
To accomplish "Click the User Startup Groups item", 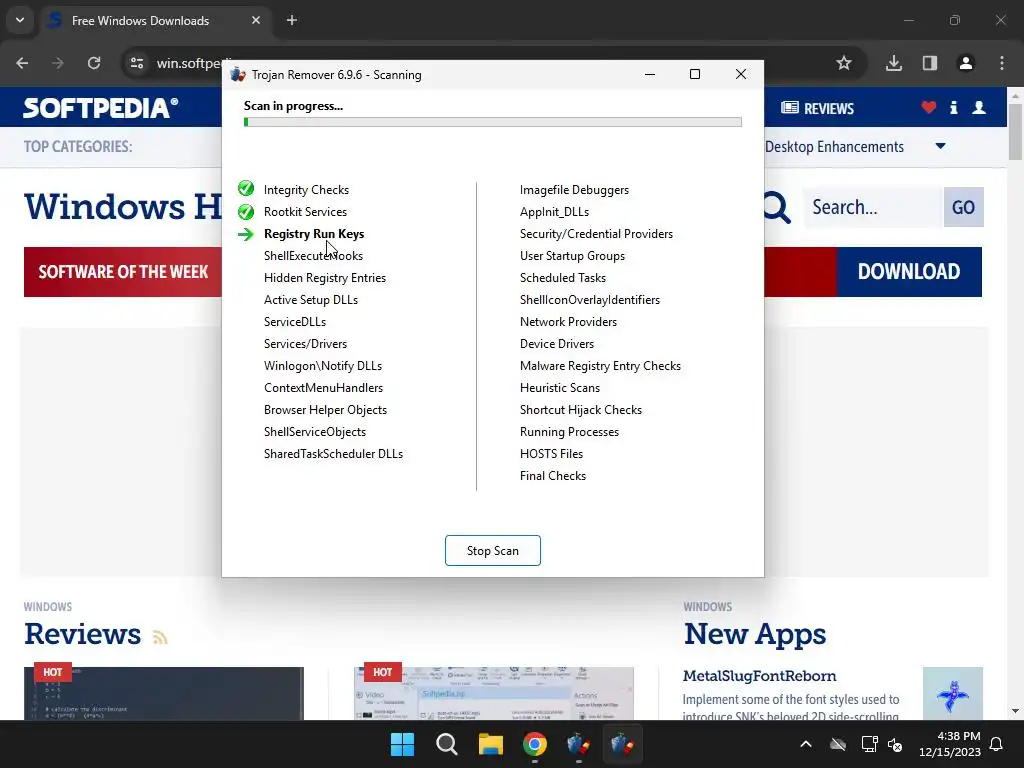I will [572, 256].
